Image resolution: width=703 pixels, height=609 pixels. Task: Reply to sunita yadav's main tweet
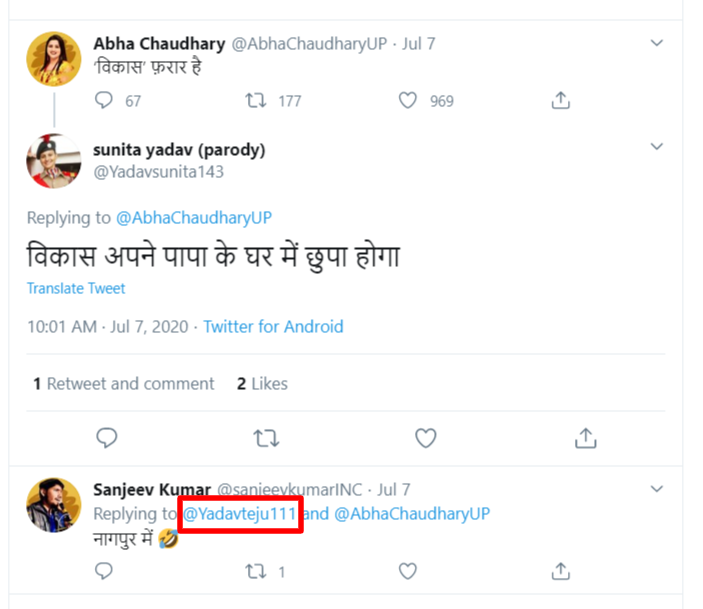[x=107, y=438]
